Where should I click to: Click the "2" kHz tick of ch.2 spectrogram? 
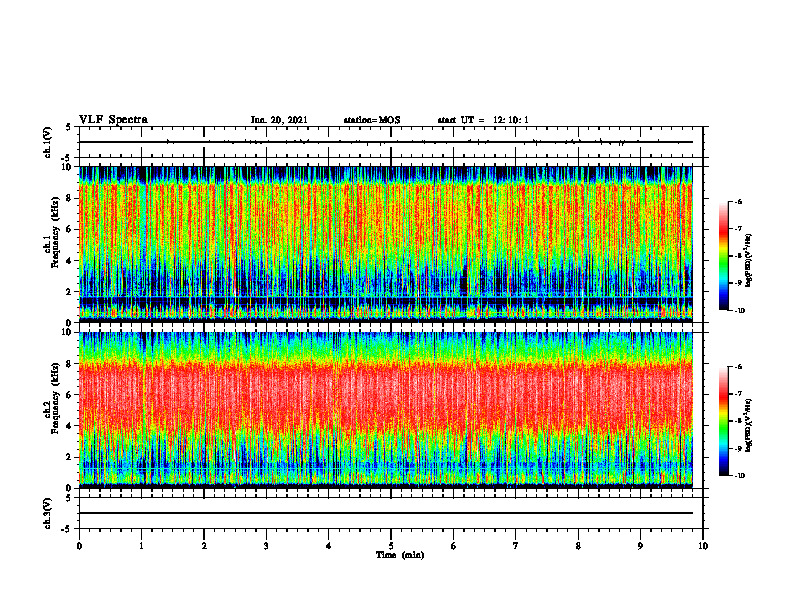(69, 457)
